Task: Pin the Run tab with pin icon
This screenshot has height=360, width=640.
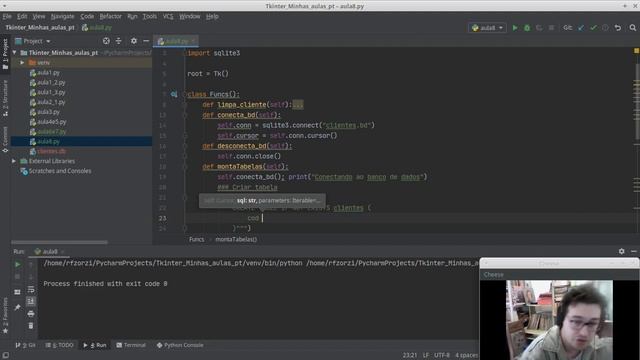Action: 17,307
